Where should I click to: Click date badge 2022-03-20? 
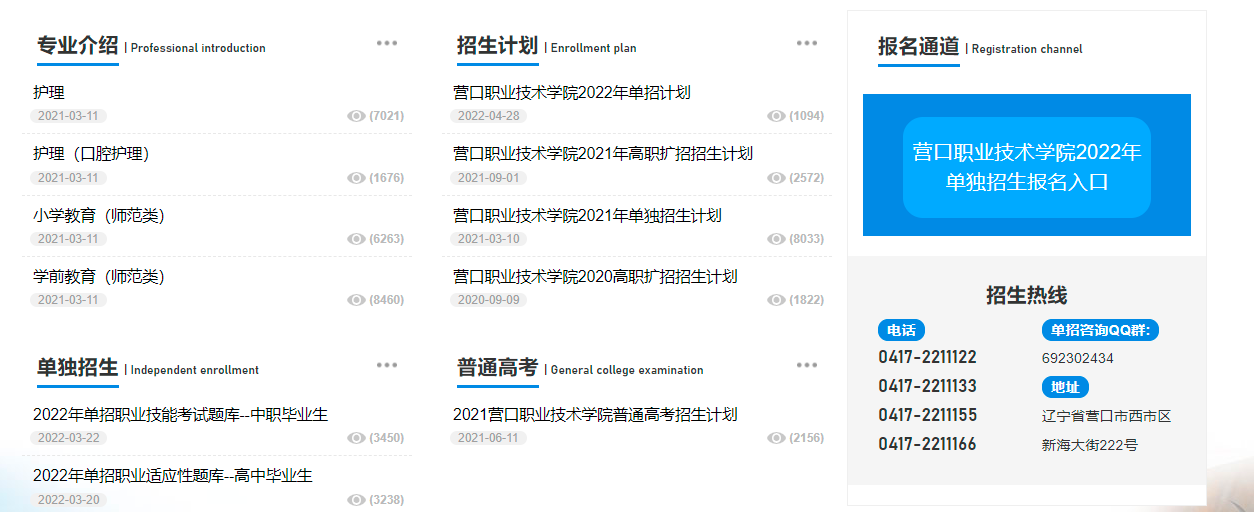68,500
